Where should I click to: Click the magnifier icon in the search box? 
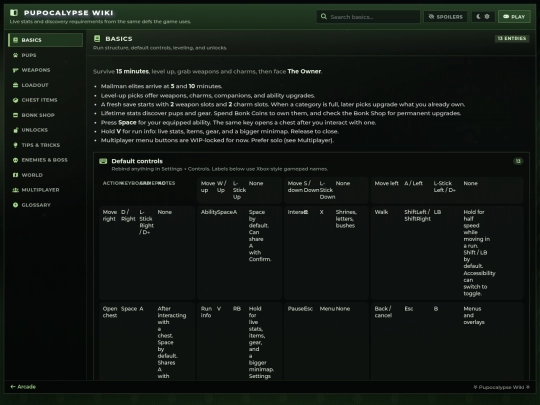click(x=324, y=16)
